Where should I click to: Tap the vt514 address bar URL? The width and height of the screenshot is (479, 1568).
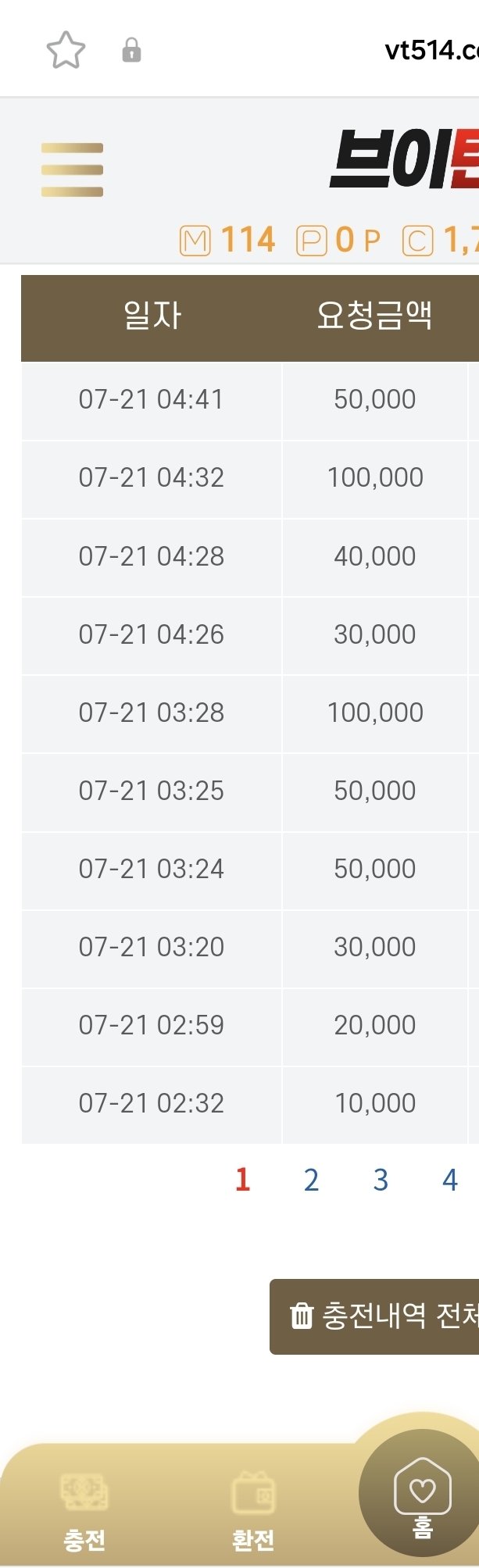431,51
